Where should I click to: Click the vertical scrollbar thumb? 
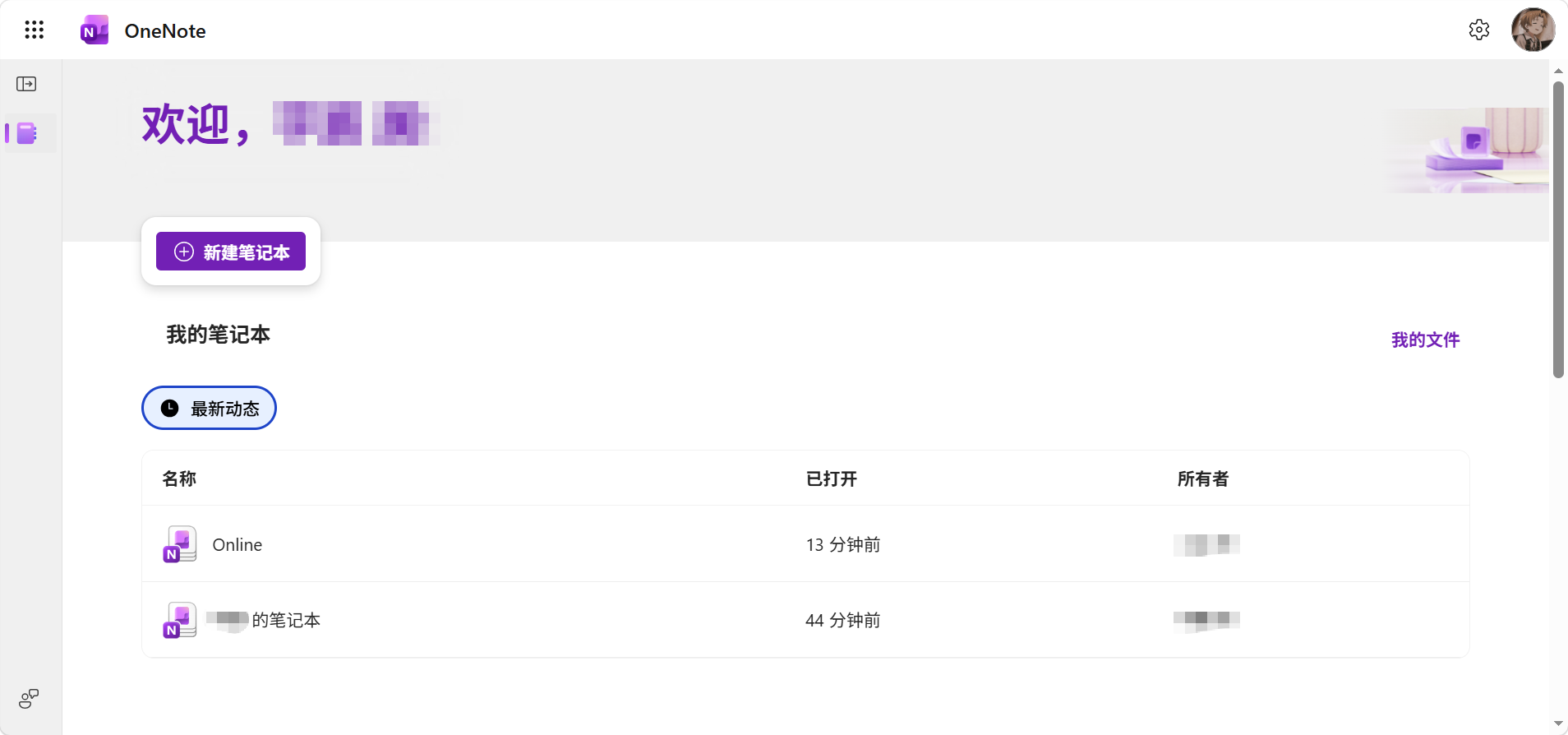[x=1558, y=229]
